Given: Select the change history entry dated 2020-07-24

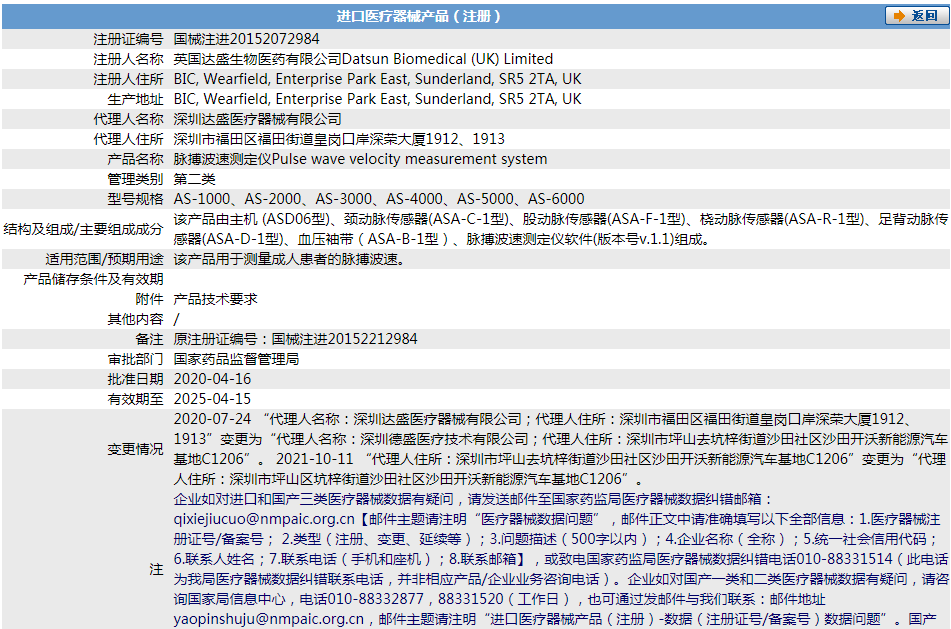Looking at the screenshot, I should point(560,439).
